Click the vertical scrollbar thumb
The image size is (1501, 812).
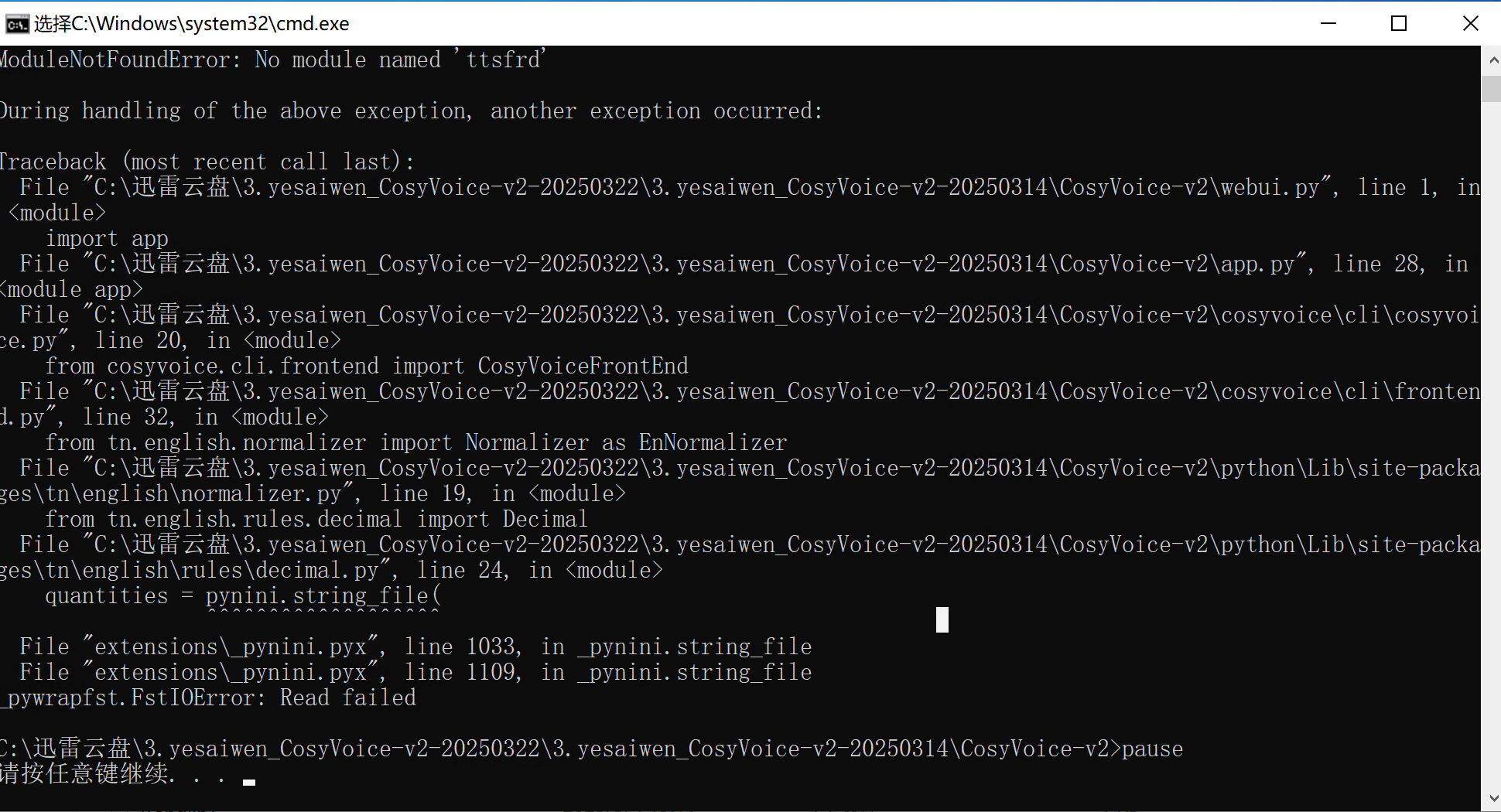1491,88
